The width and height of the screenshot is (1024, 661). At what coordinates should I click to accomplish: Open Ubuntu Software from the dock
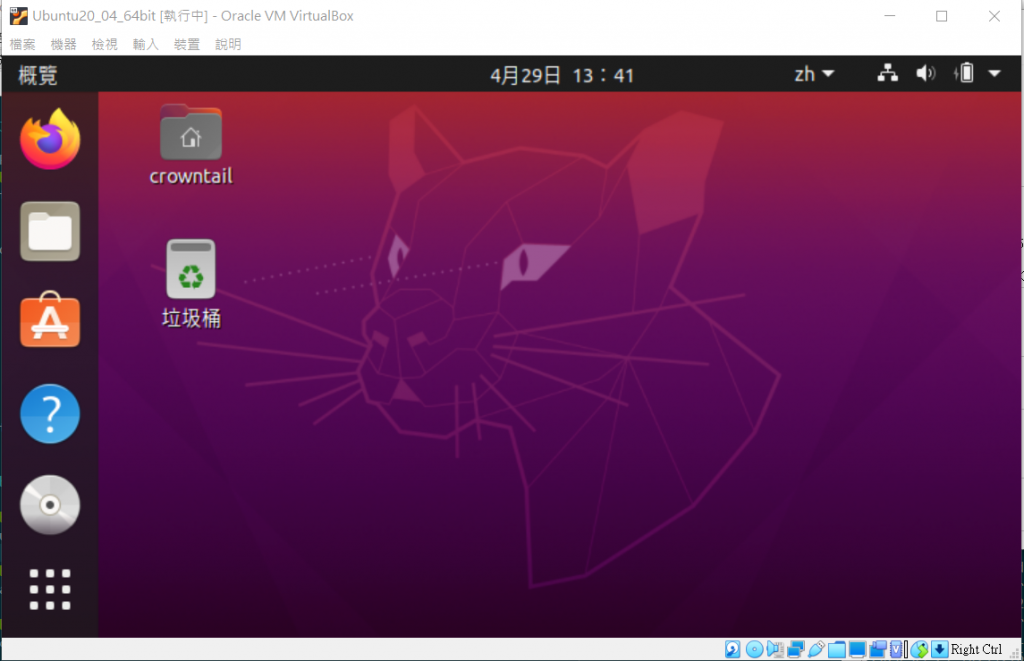pos(50,319)
